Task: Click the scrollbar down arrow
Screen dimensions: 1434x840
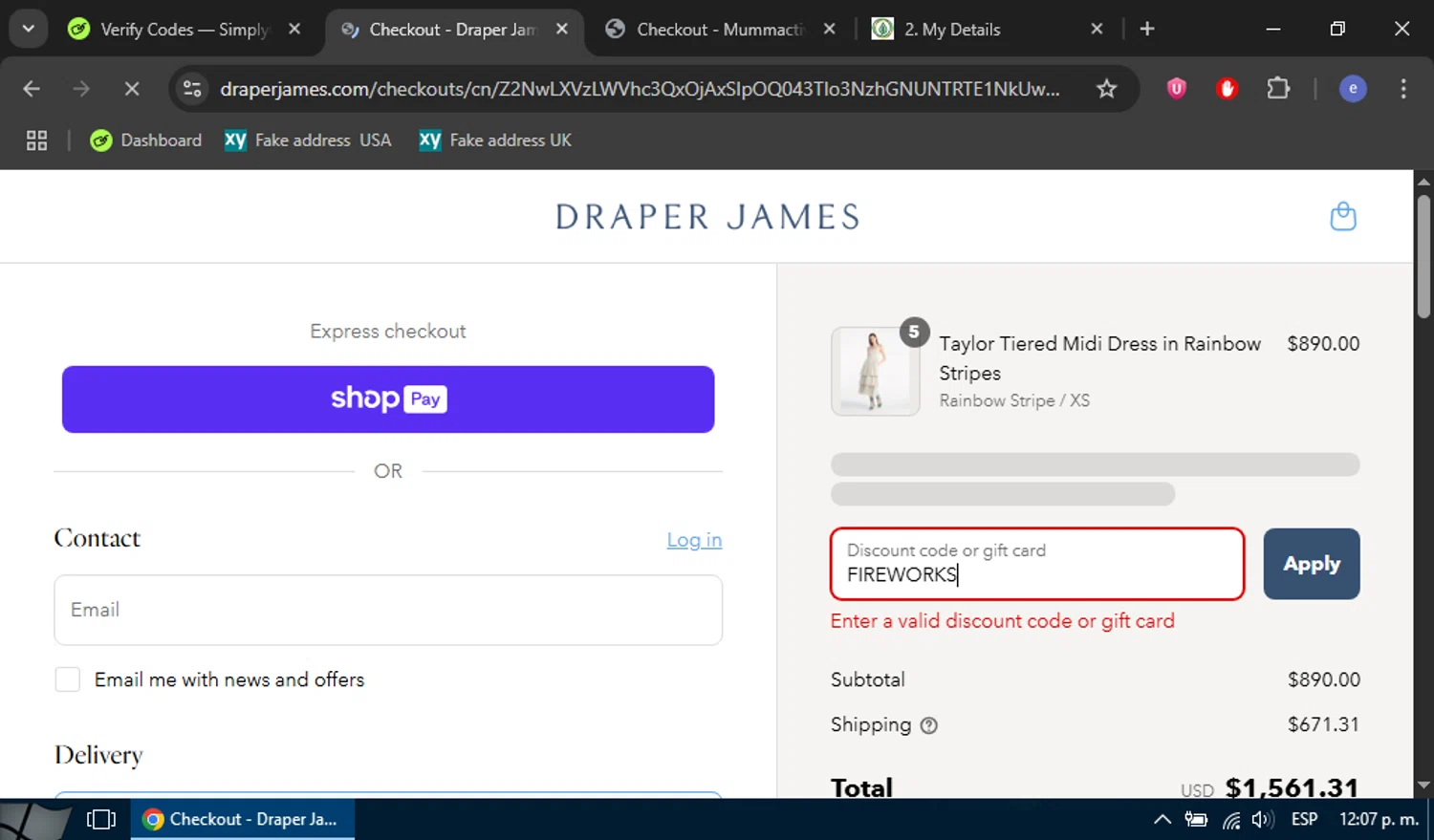Action: (1423, 786)
